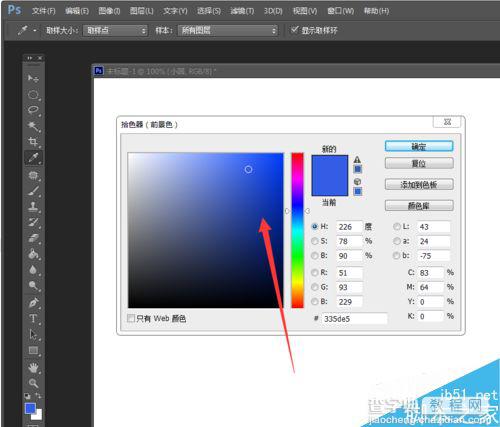
Task: Select the Zoom tool
Action: click(33, 383)
